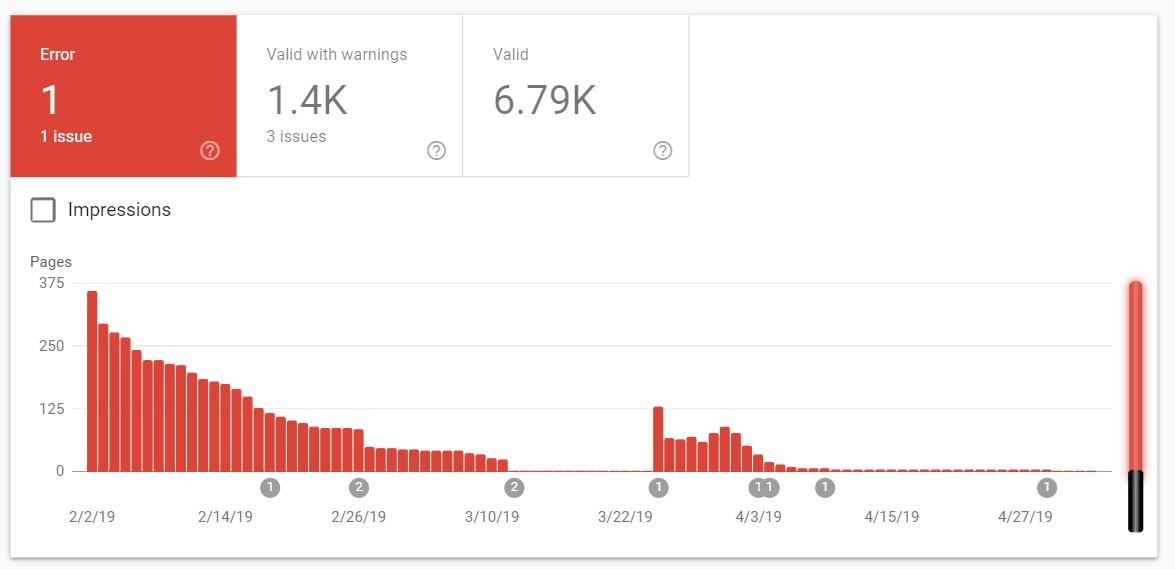
Task: Click the question mark on the Valid card
Action: [x=662, y=151]
